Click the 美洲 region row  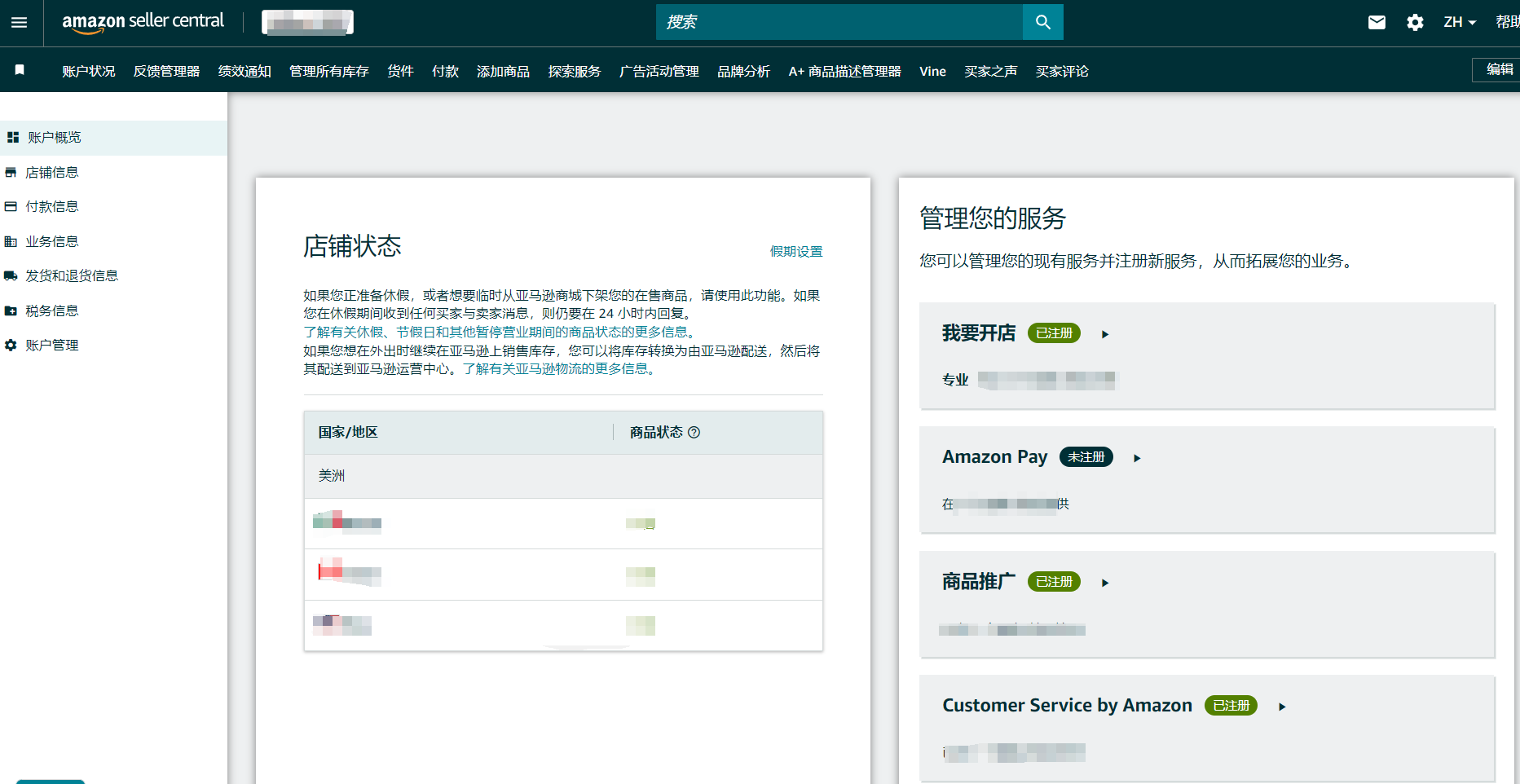click(563, 476)
